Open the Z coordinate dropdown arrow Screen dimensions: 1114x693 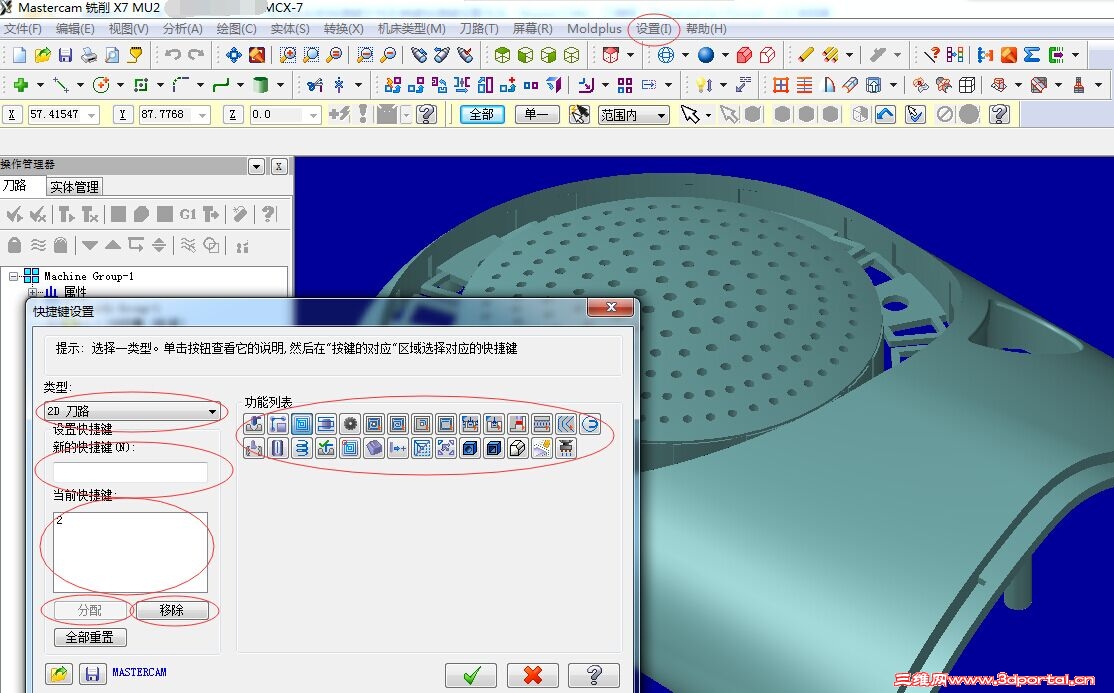(x=313, y=114)
